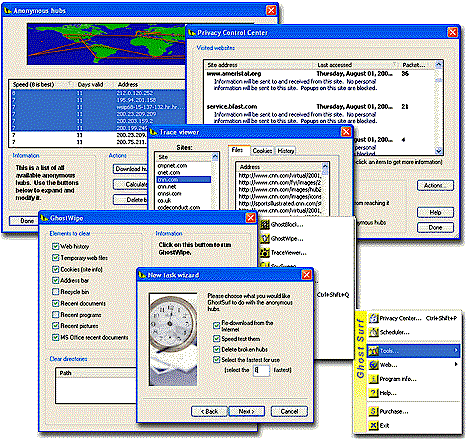Enable the Recycle bin checkbox
The height and width of the screenshot is (439, 466).
55,292
